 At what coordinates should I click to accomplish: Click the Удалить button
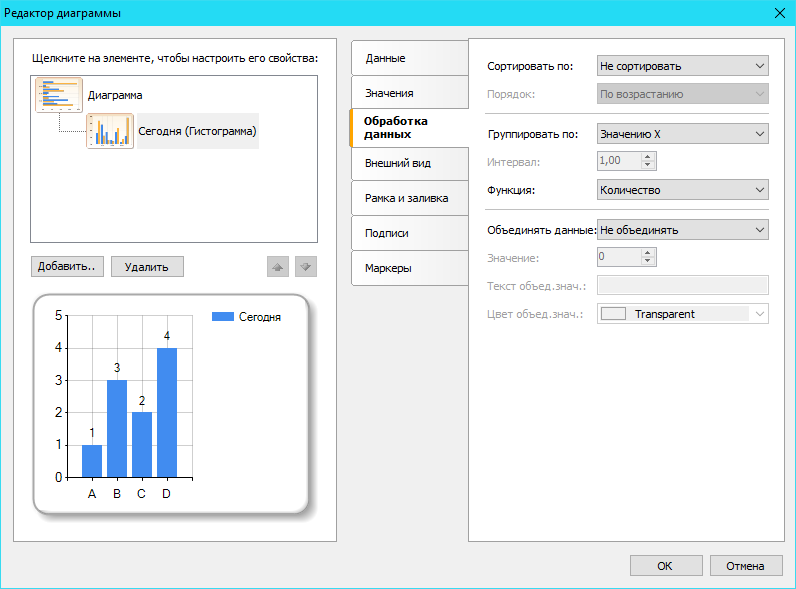[x=147, y=267]
